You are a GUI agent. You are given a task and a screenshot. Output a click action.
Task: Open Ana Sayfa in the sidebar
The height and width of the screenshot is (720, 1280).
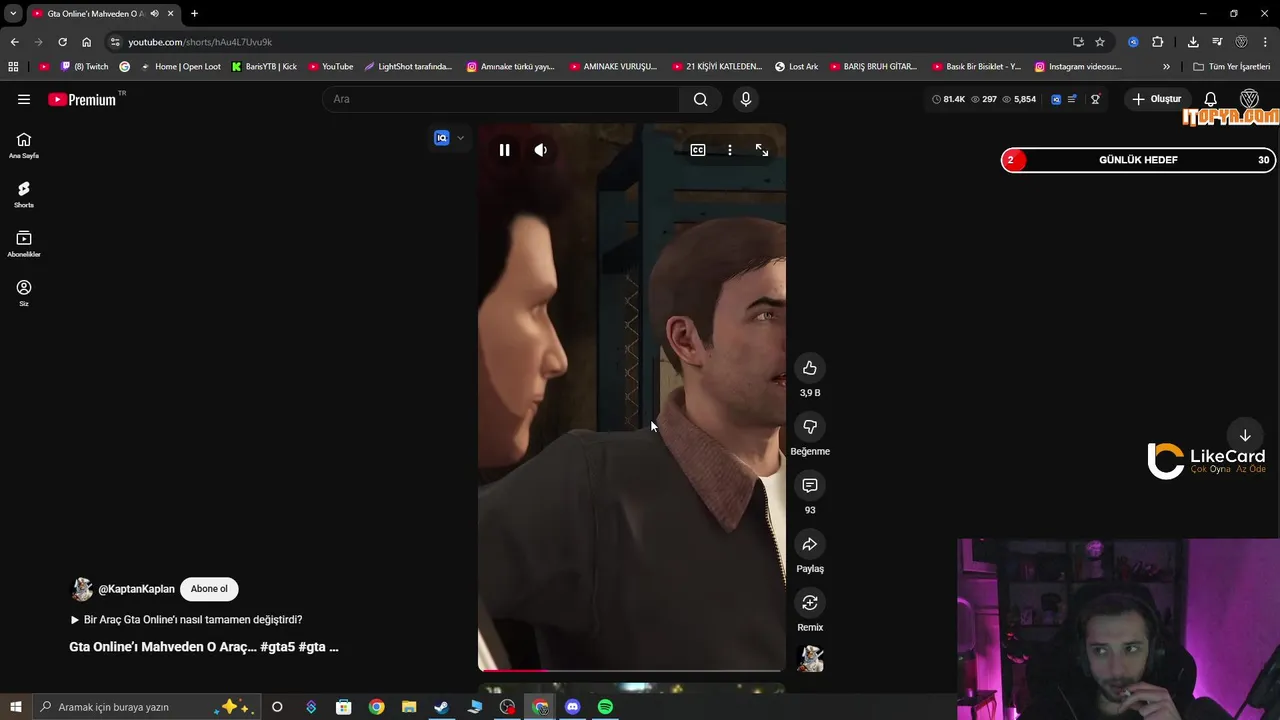coord(24,145)
